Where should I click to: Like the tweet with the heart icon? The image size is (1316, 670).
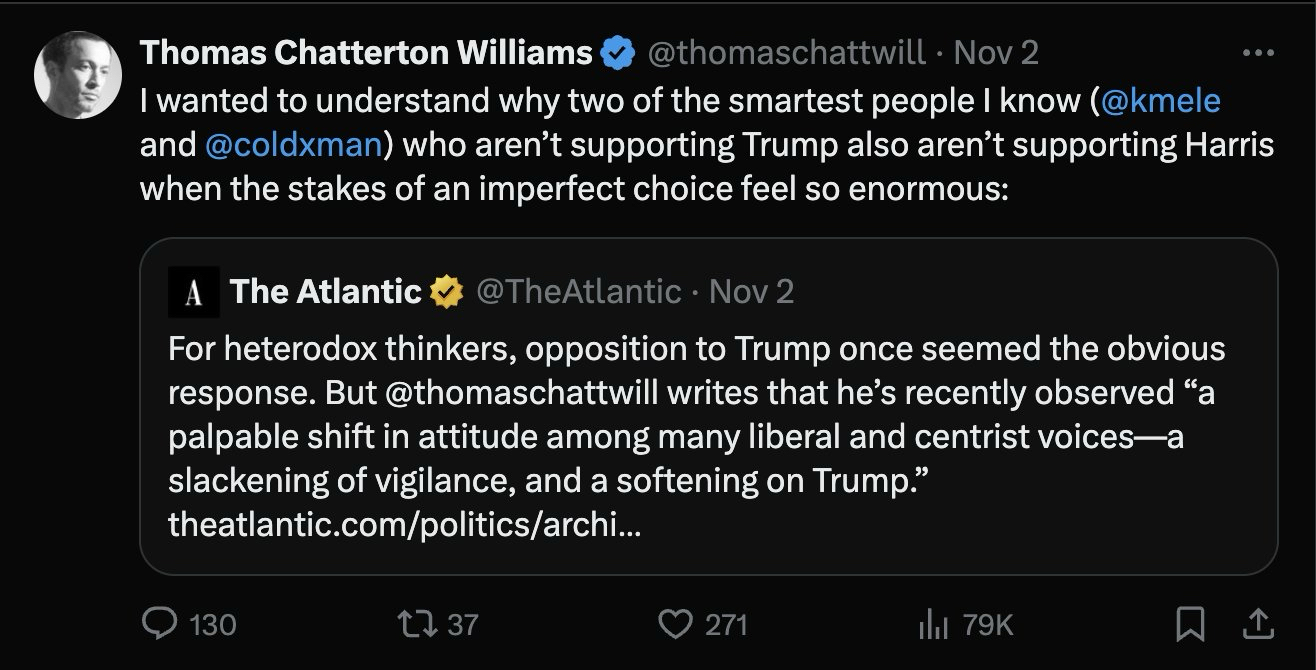tap(676, 624)
